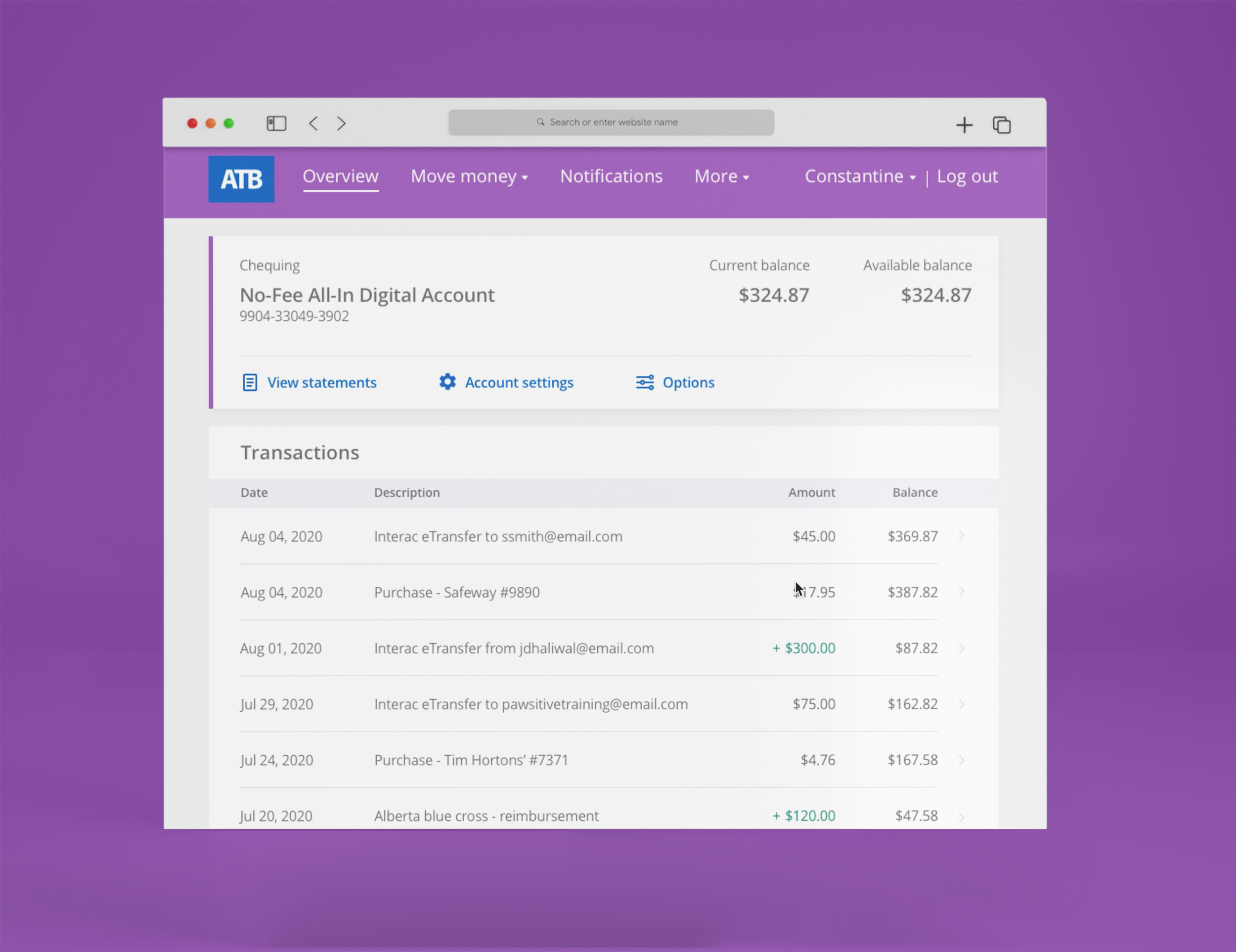Open Safeway #9890 purchase details chevron
The image size is (1236, 952).
tap(961, 591)
